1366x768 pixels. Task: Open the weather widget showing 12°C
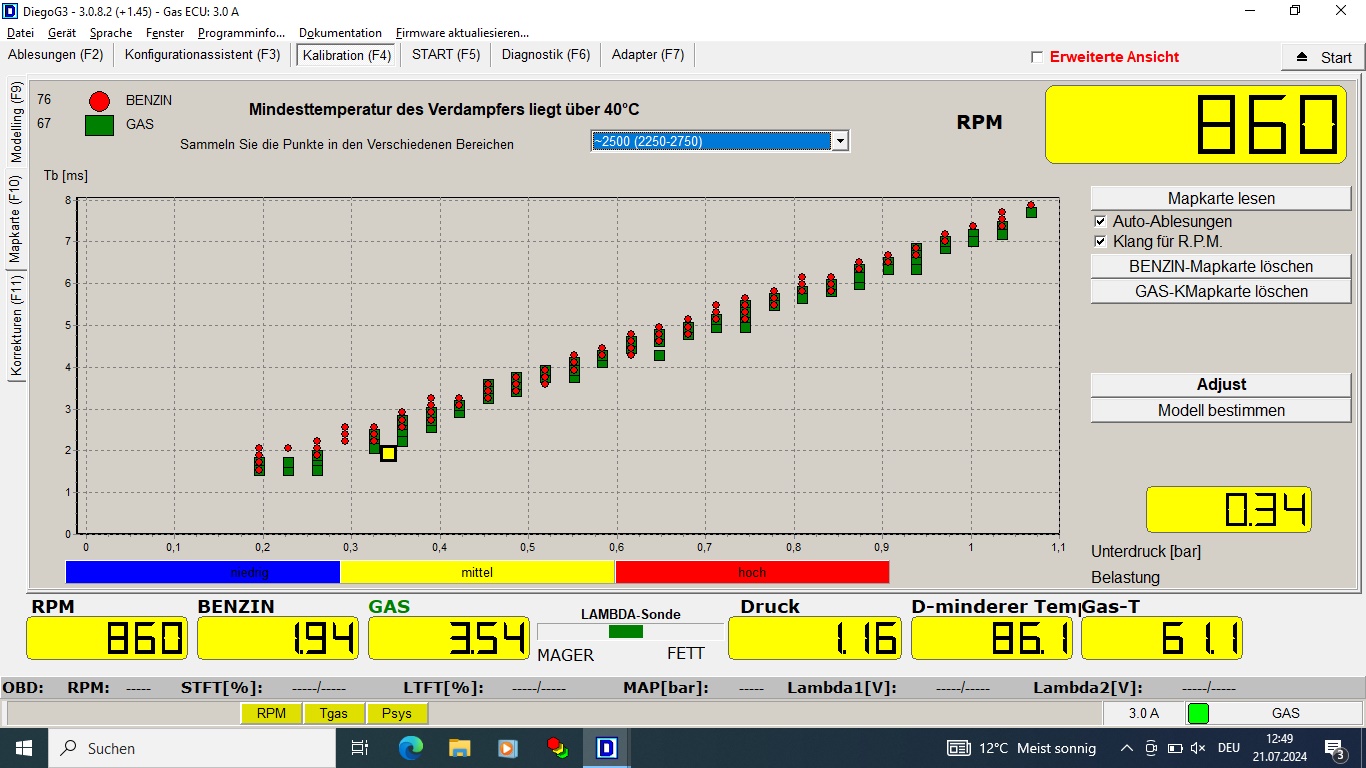(x=1021, y=748)
